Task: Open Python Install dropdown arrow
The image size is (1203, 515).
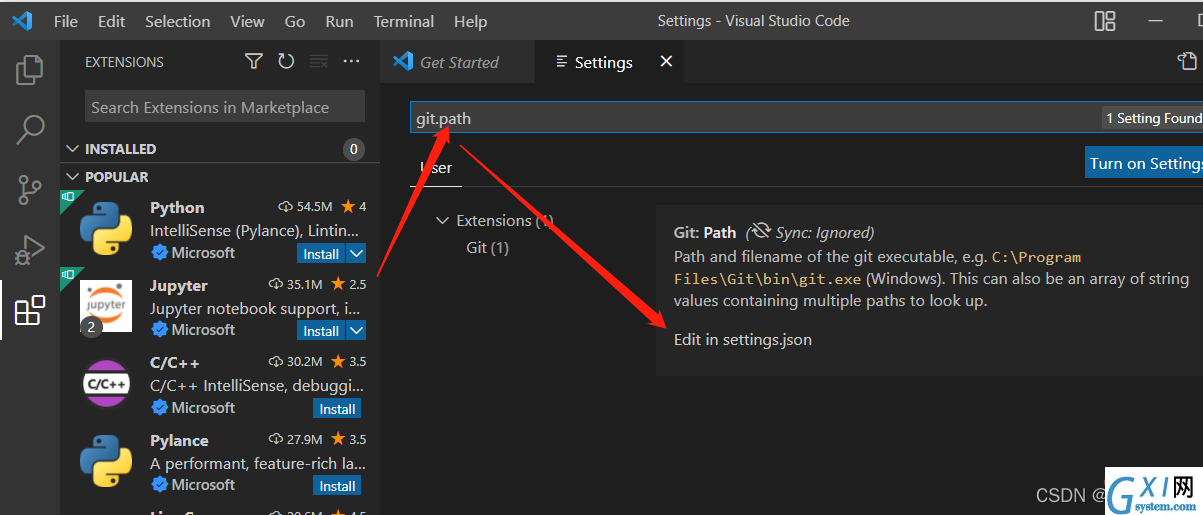Action: [x=357, y=254]
